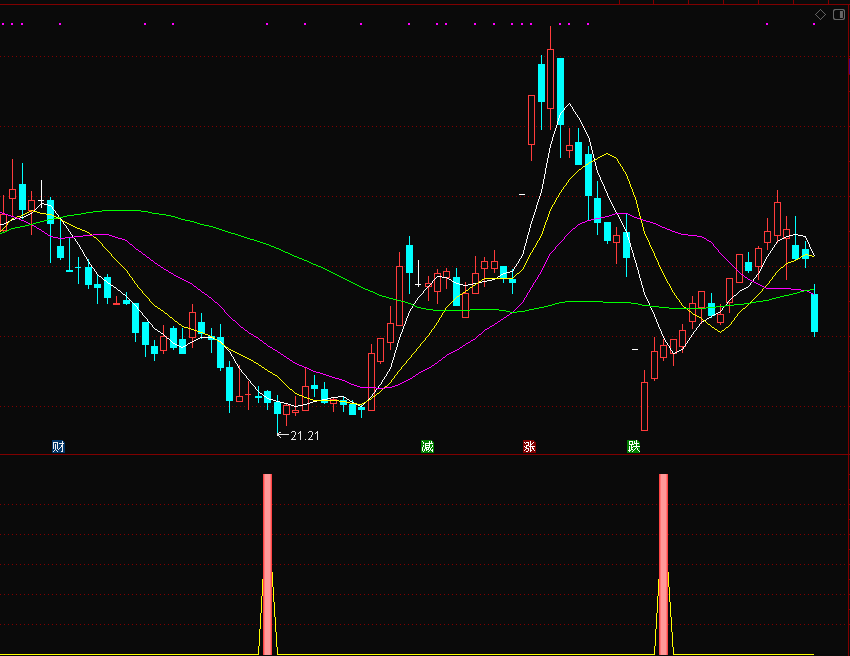This screenshot has width=850, height=656.
Task: Toggle the side panel icon
Action: pos(839,15)
